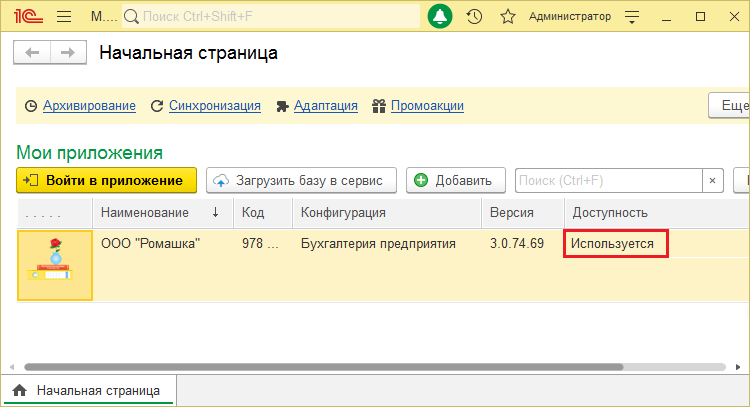
Task: Click the 1C logo icon
Action: [28, 16]
